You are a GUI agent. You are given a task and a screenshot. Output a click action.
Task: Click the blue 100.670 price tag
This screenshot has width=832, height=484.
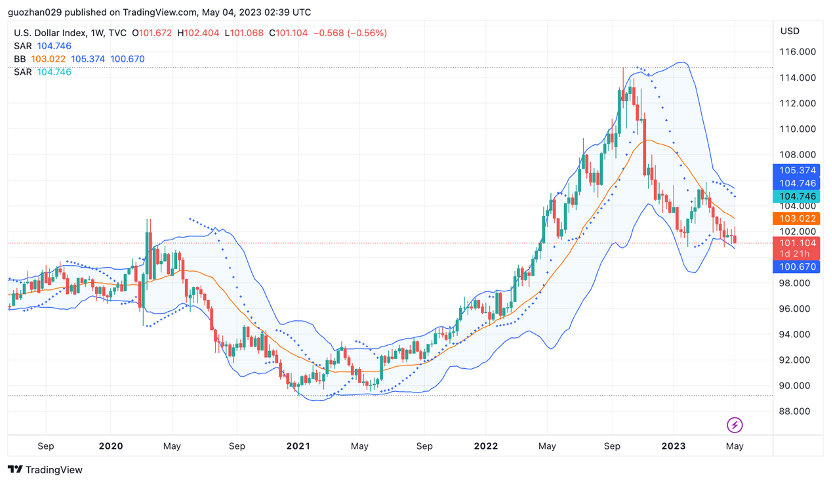pos(796,267)
